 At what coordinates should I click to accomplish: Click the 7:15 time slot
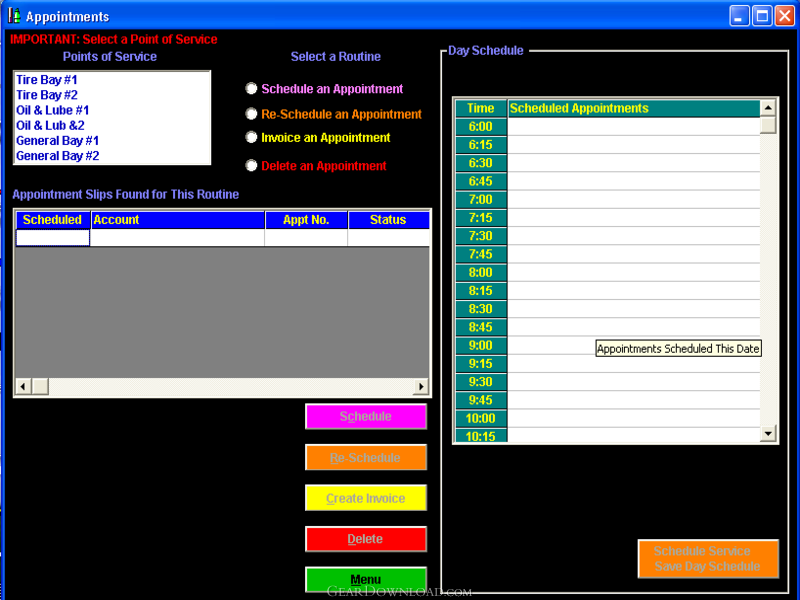click(x=481, y=218)
